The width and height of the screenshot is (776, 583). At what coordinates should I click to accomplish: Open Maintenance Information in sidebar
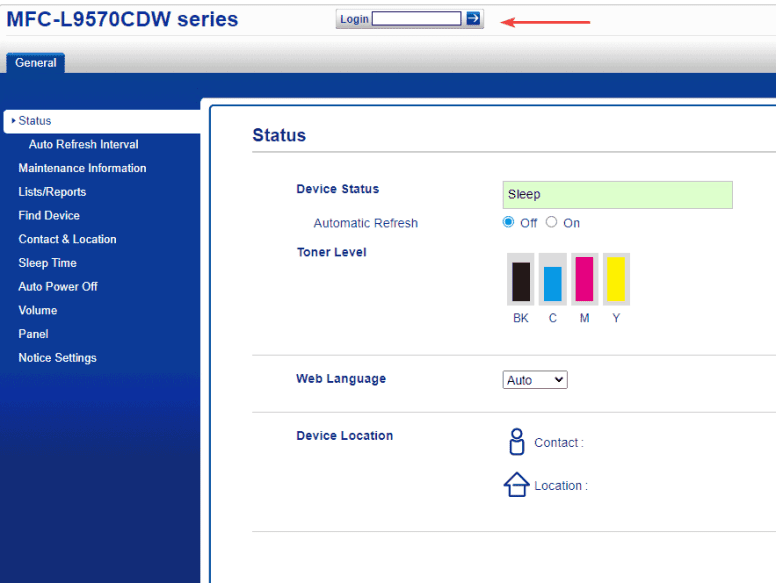(82, 168)
